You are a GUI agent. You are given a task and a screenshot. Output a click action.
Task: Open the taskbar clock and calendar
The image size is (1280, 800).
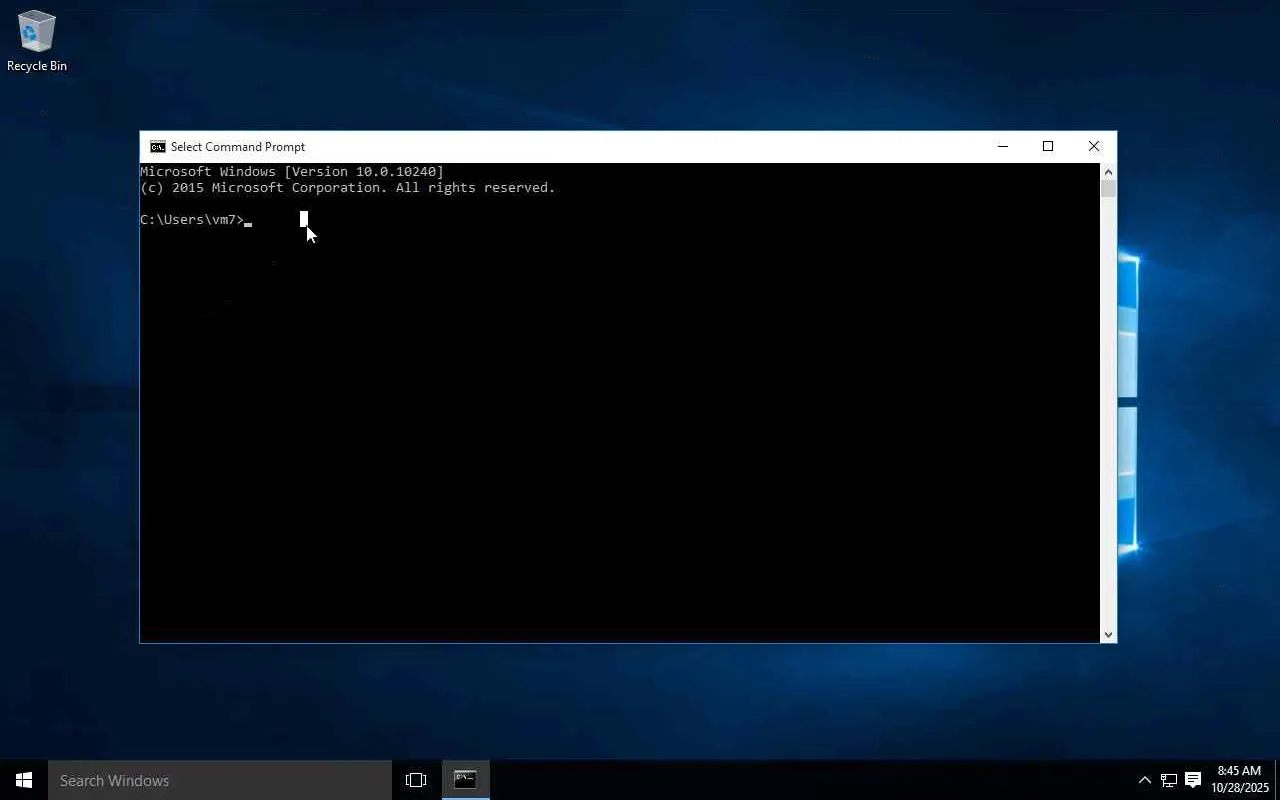pyautogui.click(x=1240, y=780)
